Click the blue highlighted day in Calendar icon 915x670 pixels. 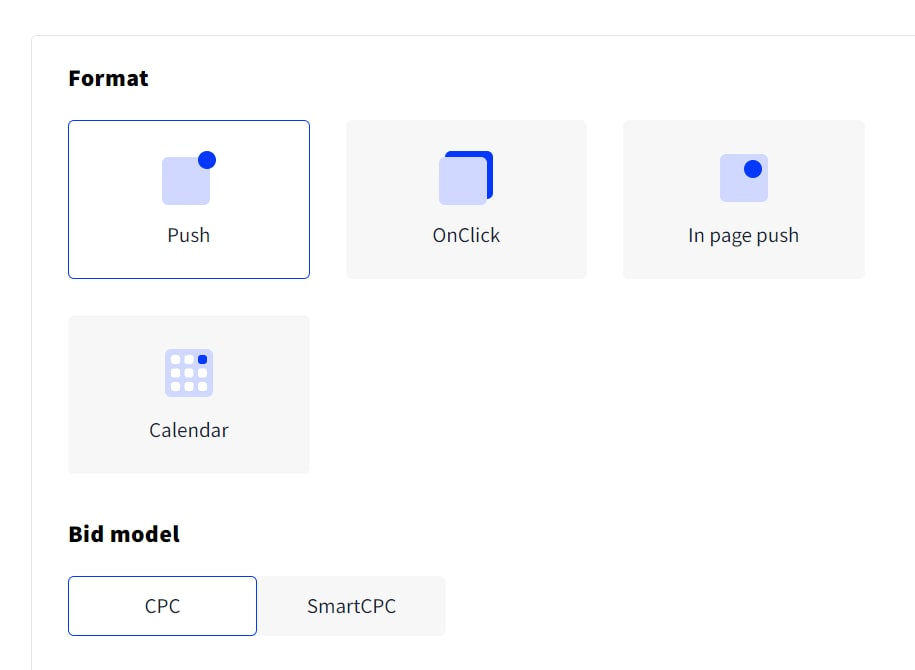click(202, 359)
